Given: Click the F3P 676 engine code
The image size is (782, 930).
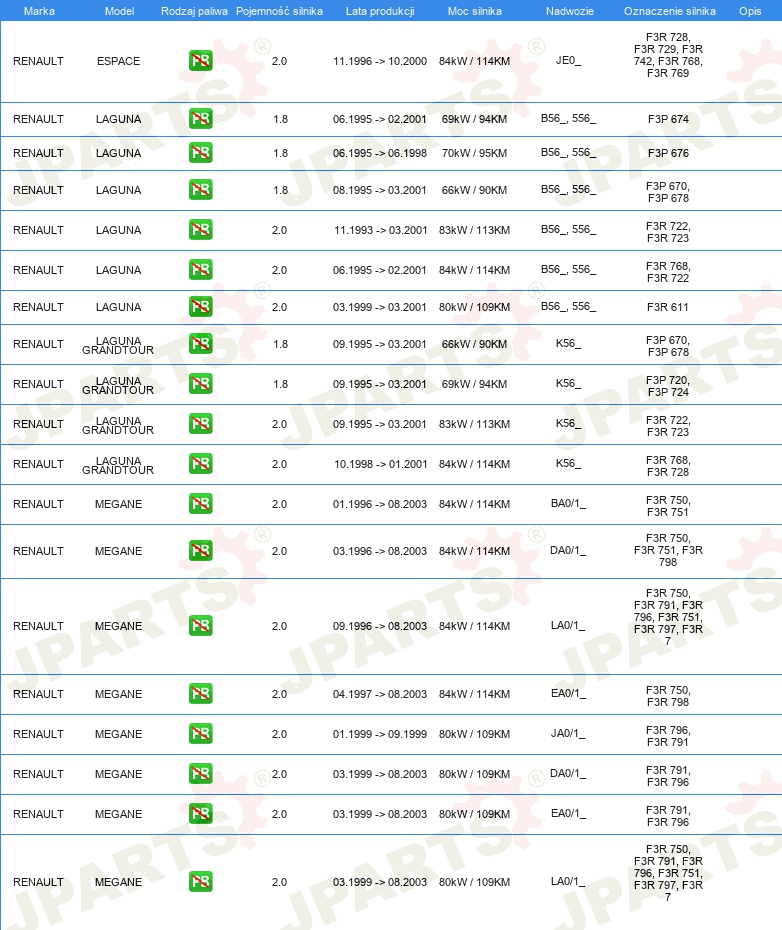Looking at the screenshot, I should click(x=668, y=153).
